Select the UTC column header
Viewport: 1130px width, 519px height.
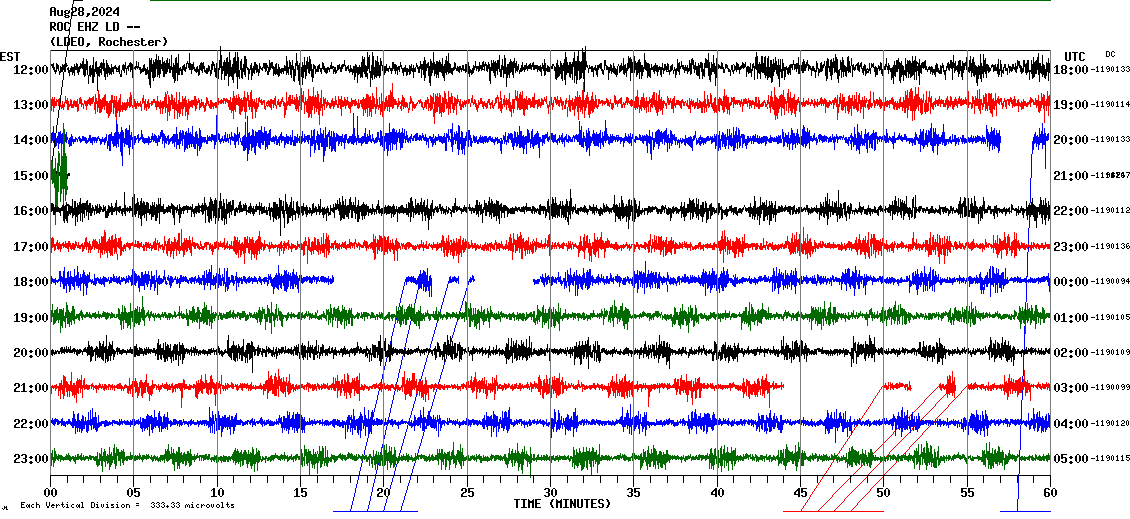(x=1075, y=56)
